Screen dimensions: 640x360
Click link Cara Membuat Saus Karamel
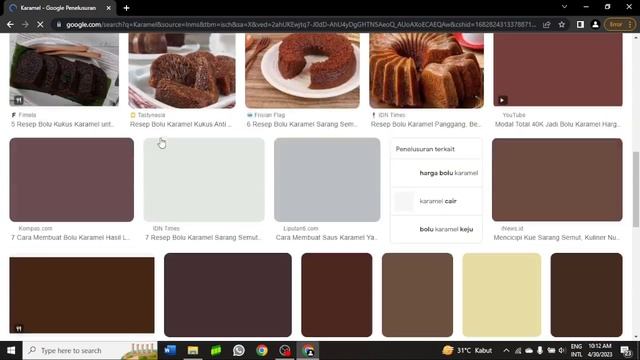point(327,238)
